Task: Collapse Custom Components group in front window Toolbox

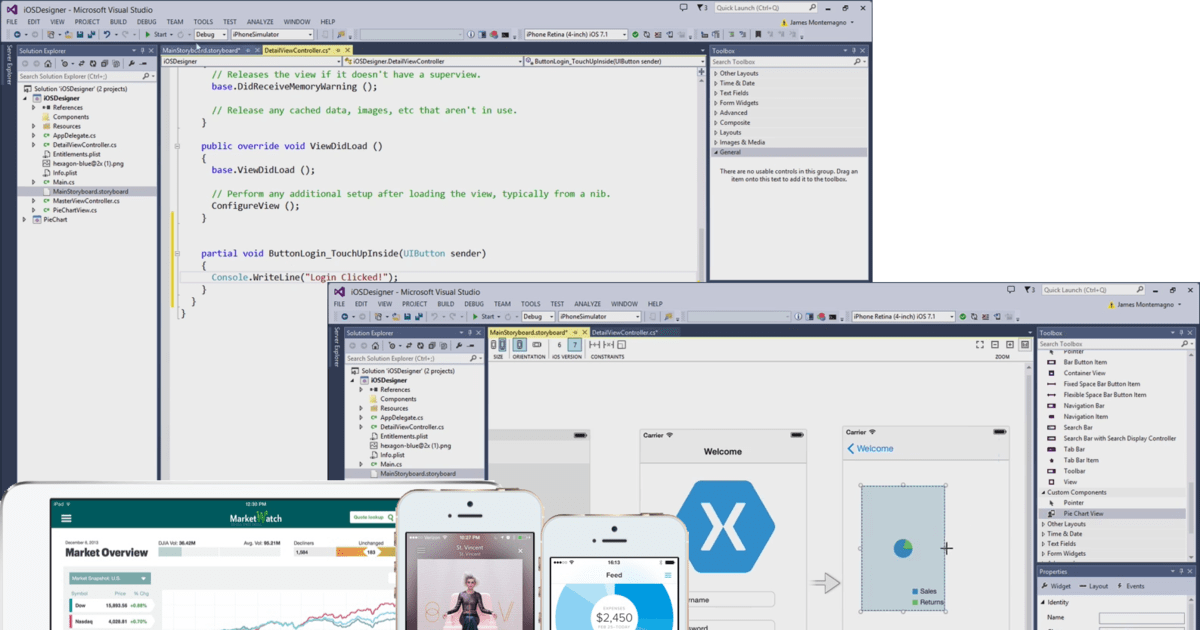Action: [x=1044, y=492]
